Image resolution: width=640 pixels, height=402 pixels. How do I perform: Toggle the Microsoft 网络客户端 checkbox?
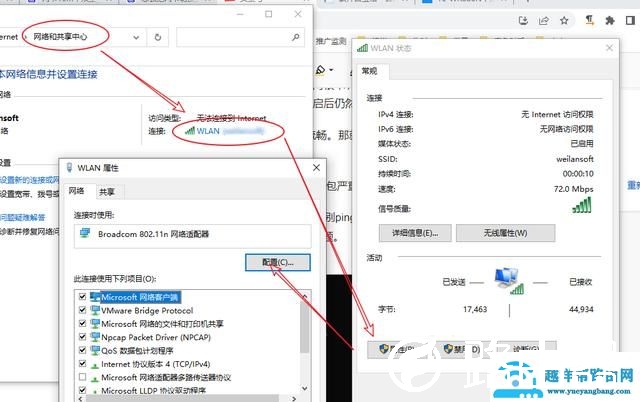click(82, 297)
